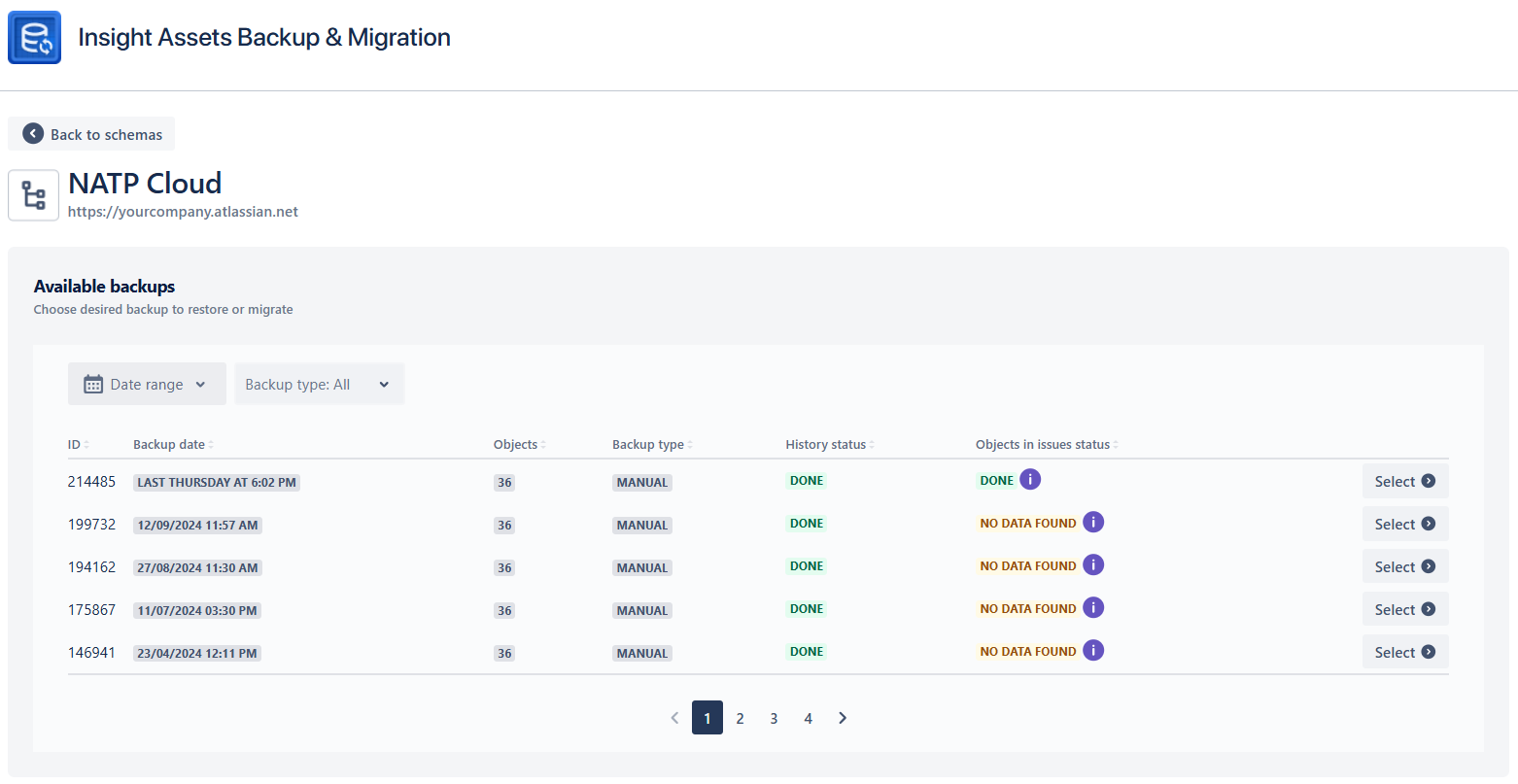Open info icon for backup 214485

point(1030,479)
